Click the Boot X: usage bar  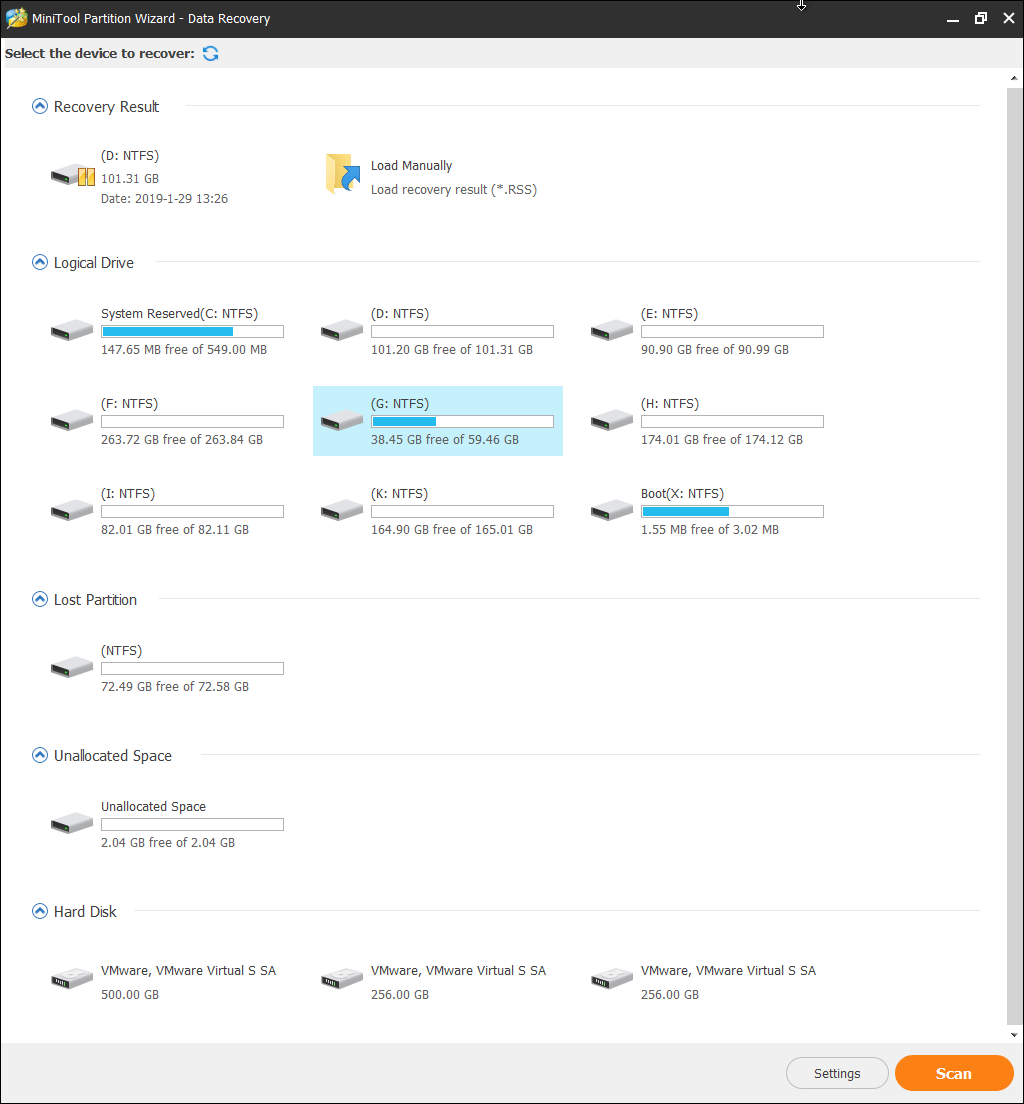[732, 512]
